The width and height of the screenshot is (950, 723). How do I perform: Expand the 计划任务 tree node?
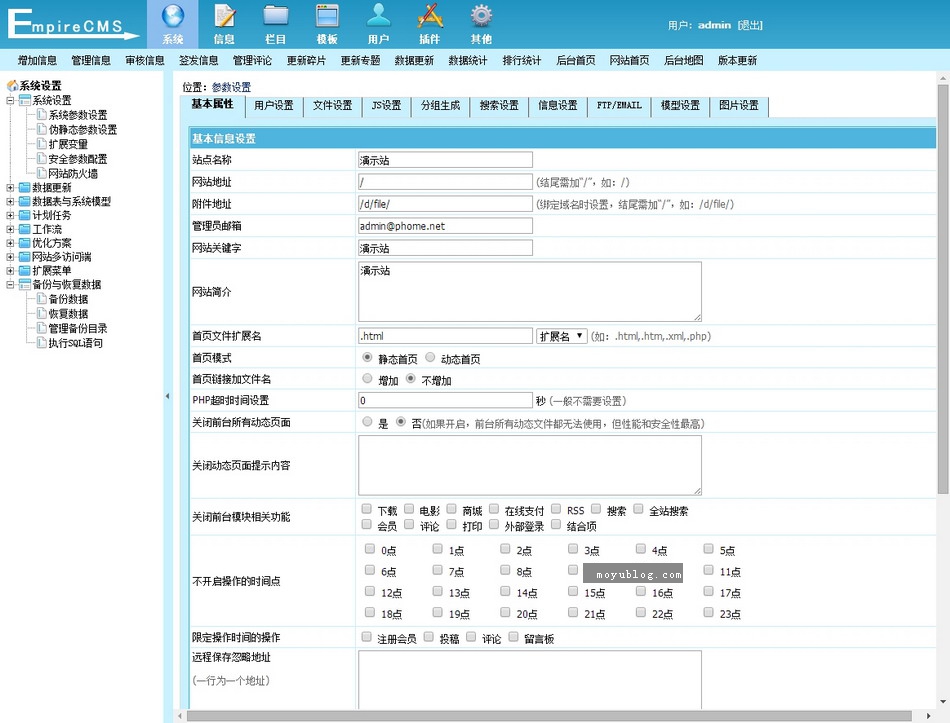pyautogui.click(x=11, y=215)
